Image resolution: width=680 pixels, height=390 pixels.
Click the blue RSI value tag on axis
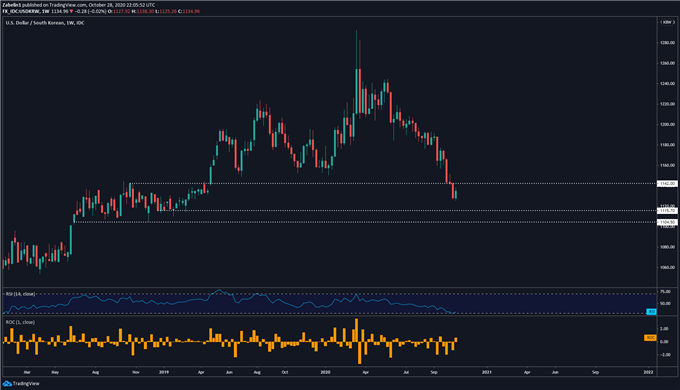point(651,311)
